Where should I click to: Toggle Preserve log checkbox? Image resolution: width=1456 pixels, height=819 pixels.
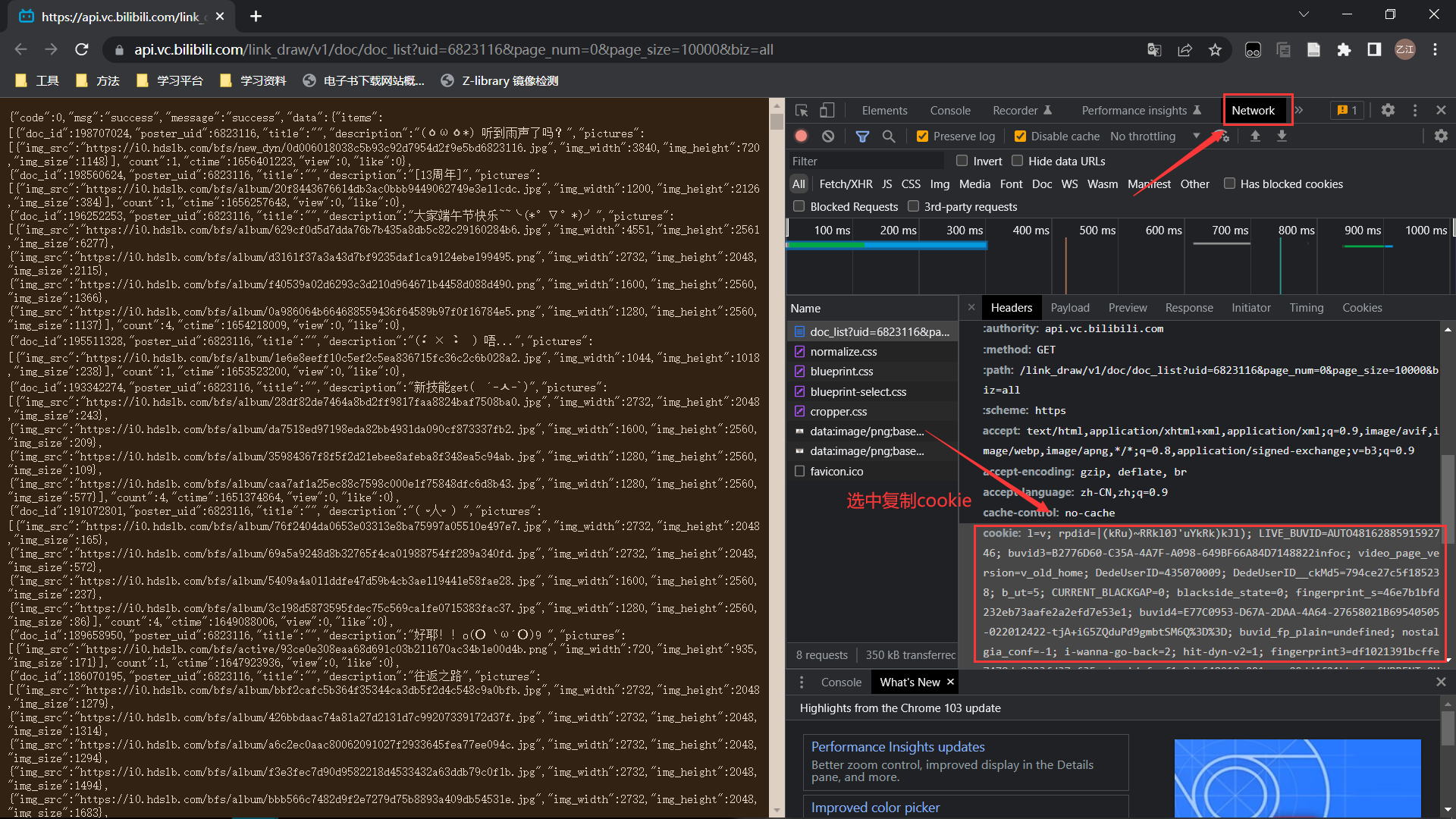pyautogui.click(x=922, y=136)
